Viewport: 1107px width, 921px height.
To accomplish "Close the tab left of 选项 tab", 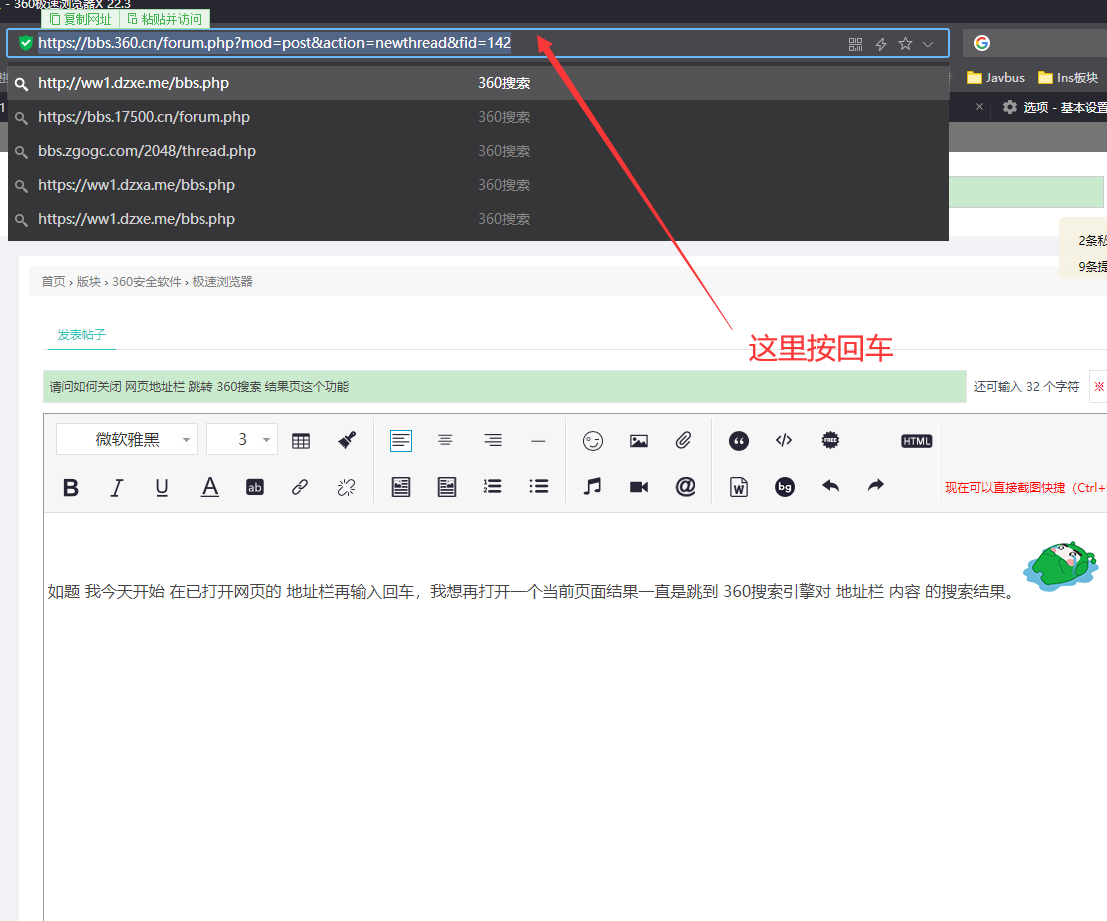I will (x=979, y=107).
